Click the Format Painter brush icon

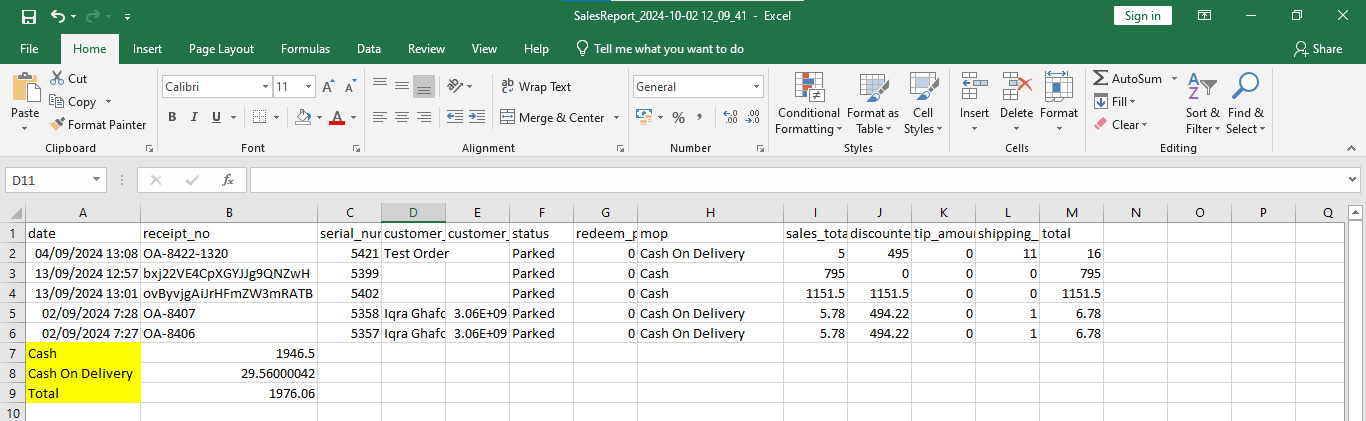(57, 125)
